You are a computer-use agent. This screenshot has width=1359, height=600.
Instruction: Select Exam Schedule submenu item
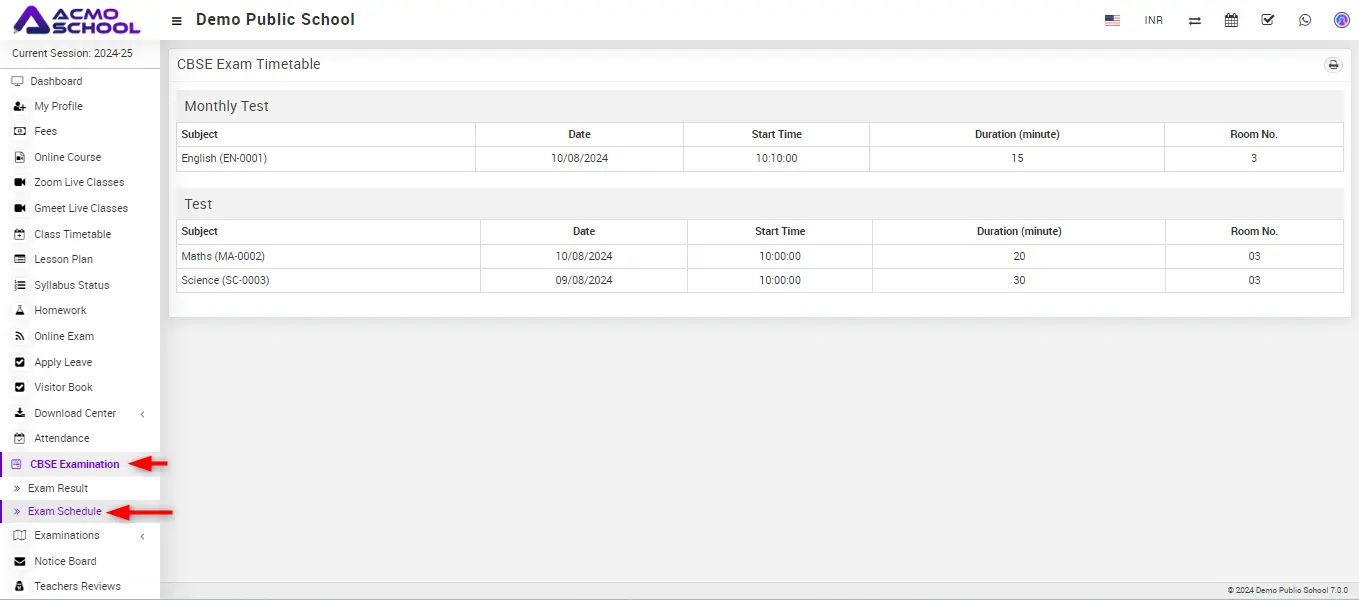[64, 511]
